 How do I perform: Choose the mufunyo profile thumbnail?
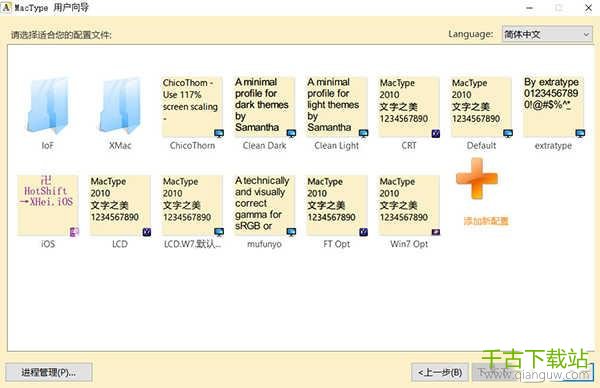[x=264, y=205]
